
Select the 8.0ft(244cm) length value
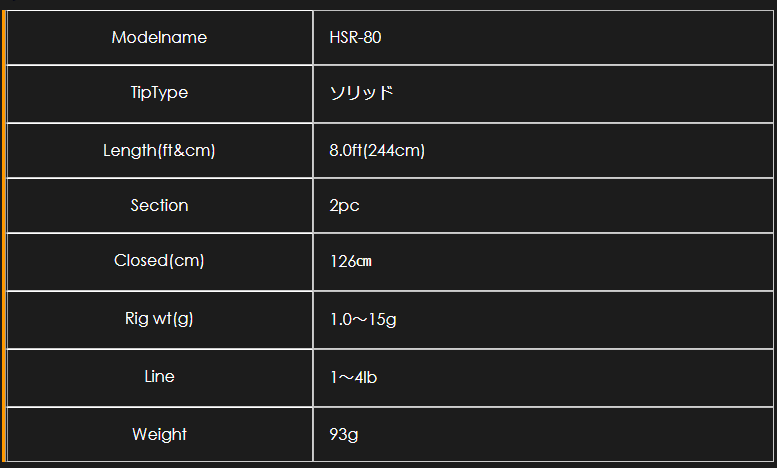[377, 150]
